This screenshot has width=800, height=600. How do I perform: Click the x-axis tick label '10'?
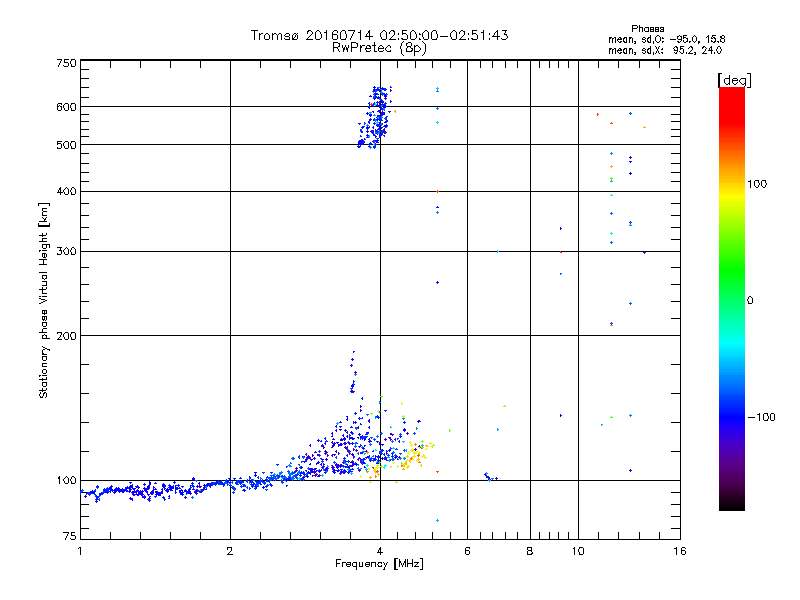[578, 551]
